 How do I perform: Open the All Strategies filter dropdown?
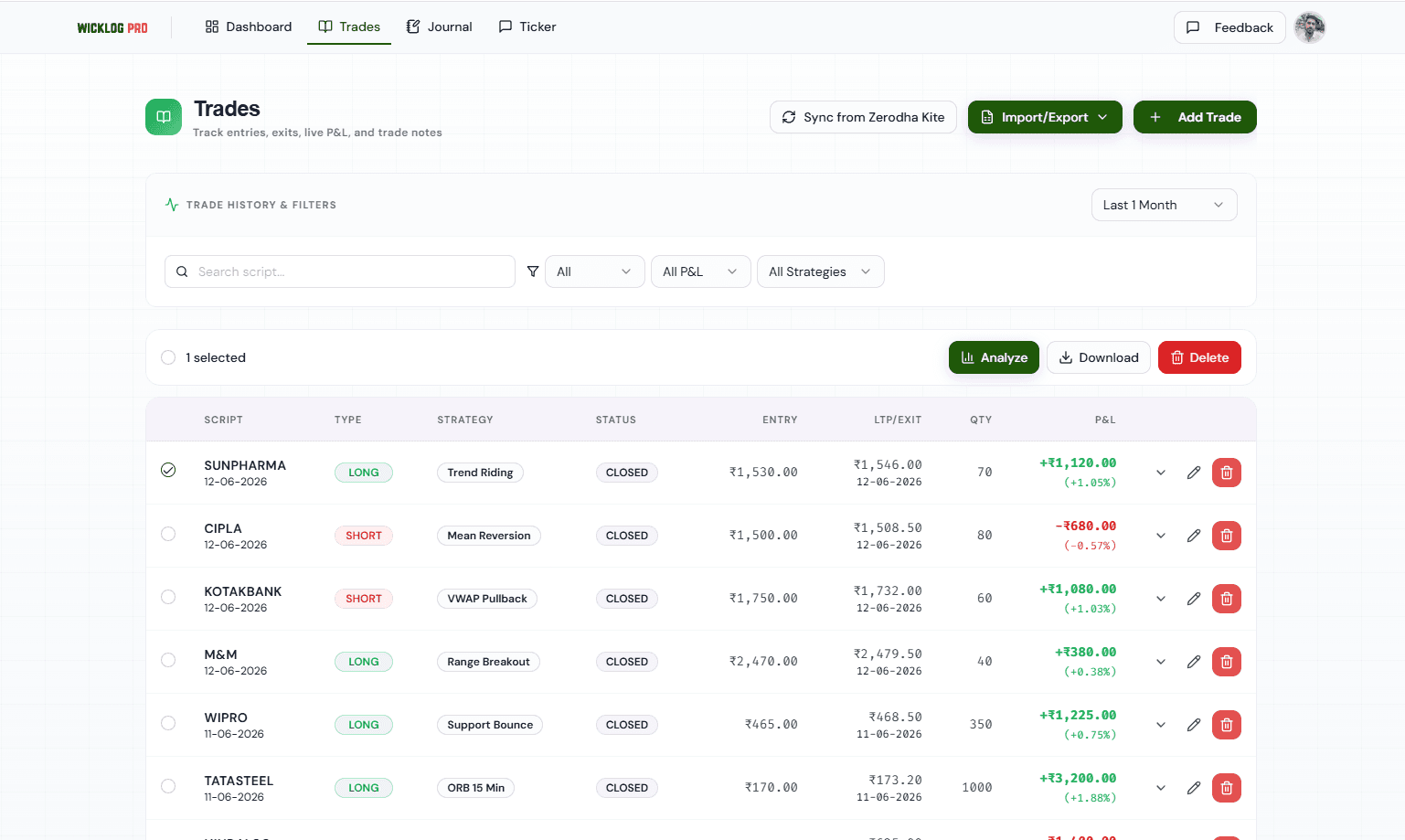pyautogui.click(x=820, y=271)
